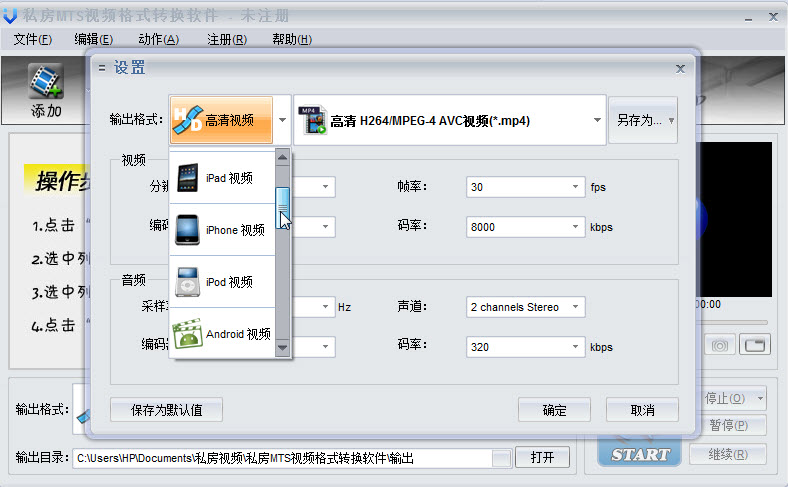Open the 编辑(E) menu

tap(93, 39)
